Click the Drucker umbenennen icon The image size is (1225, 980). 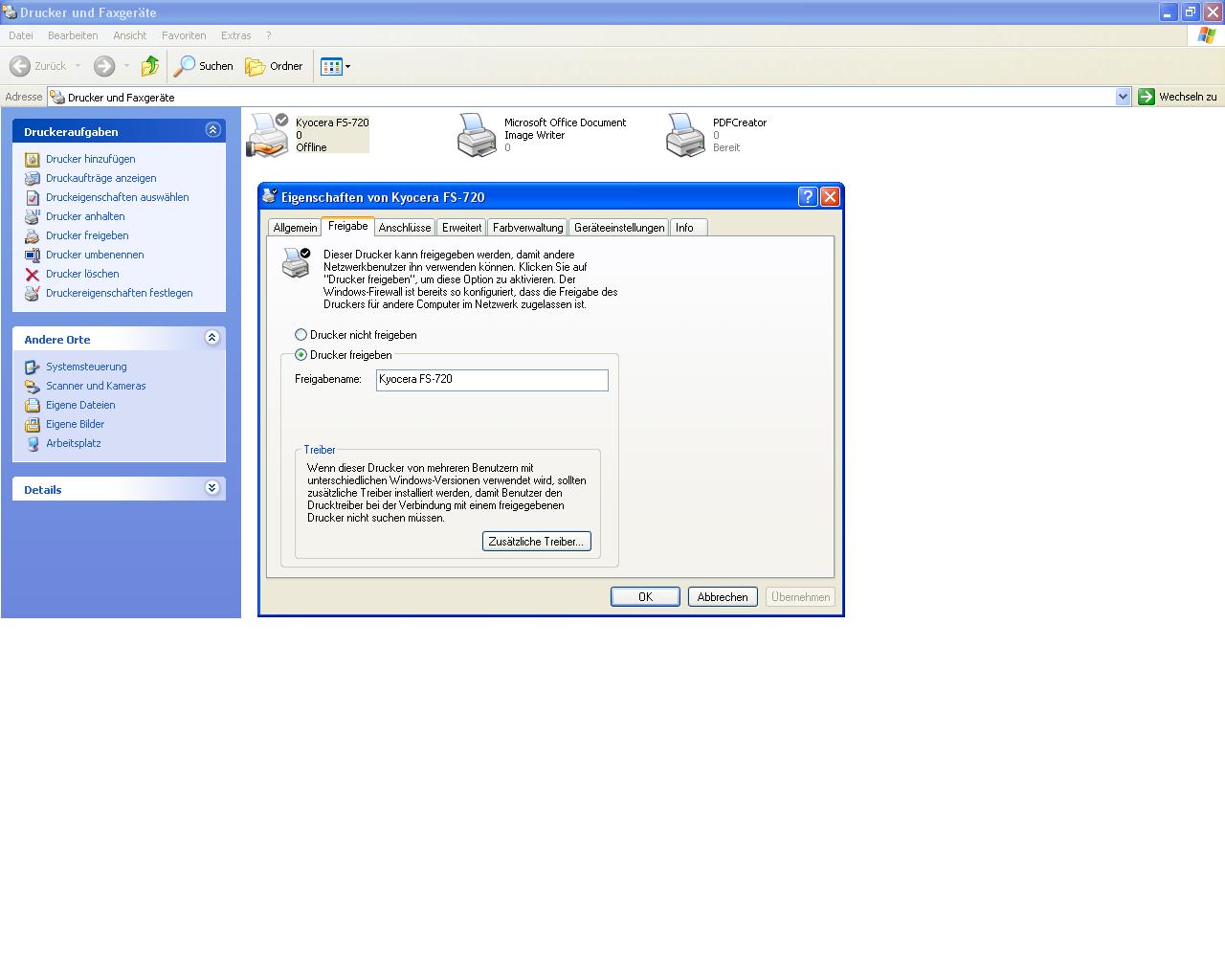coord(33,256)
